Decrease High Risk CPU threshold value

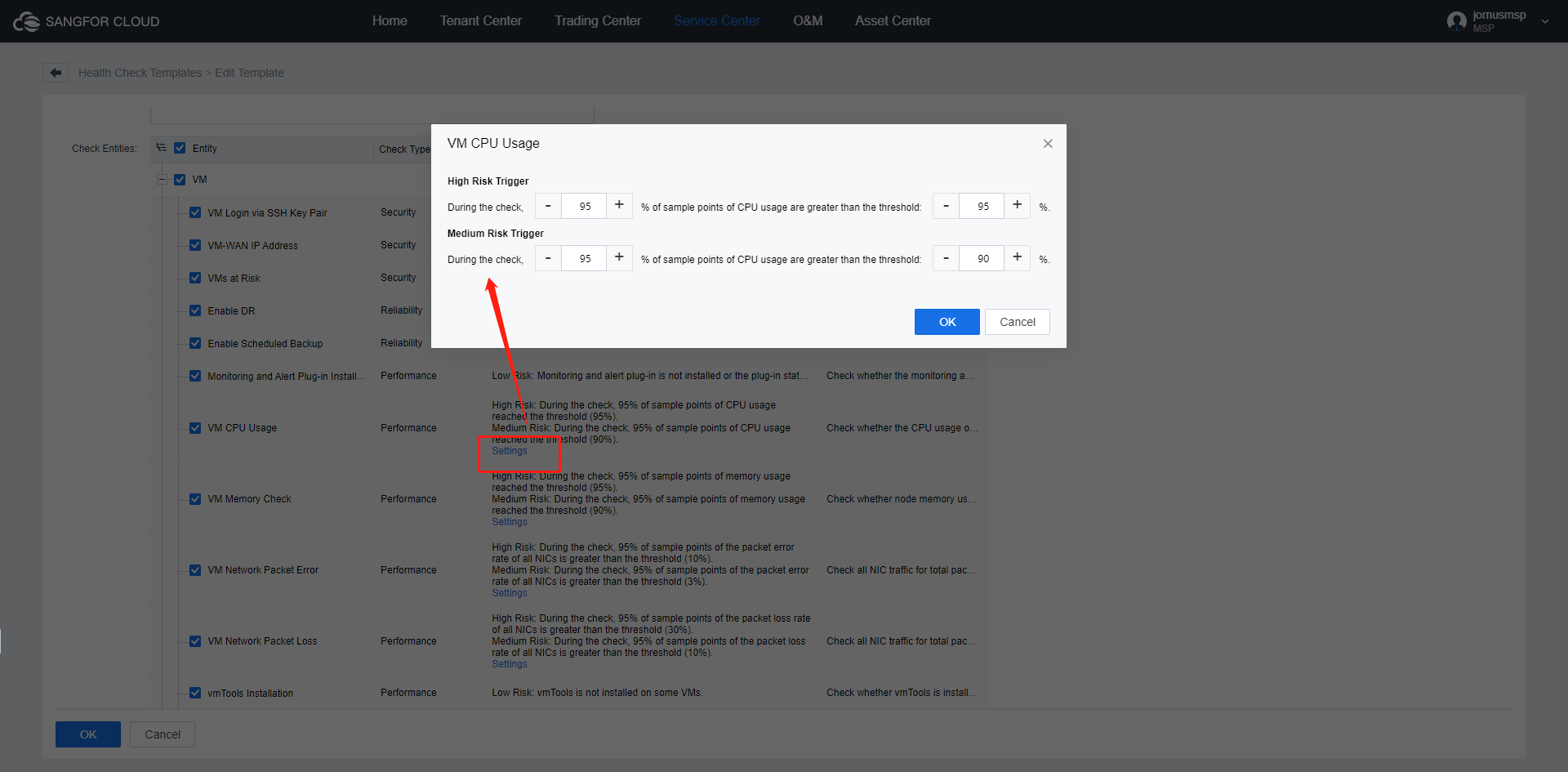(x=946, y=206)
